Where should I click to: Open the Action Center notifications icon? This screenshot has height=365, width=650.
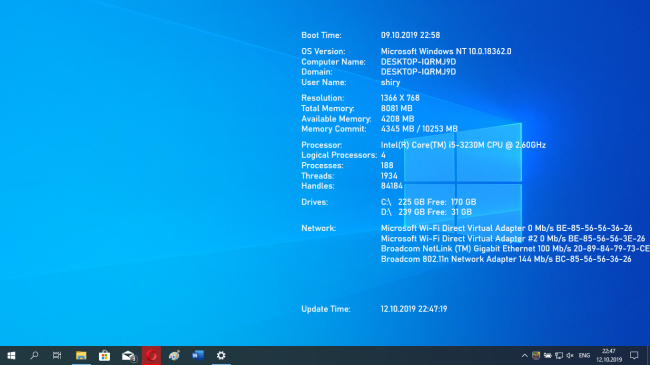(x=634, y=355)
